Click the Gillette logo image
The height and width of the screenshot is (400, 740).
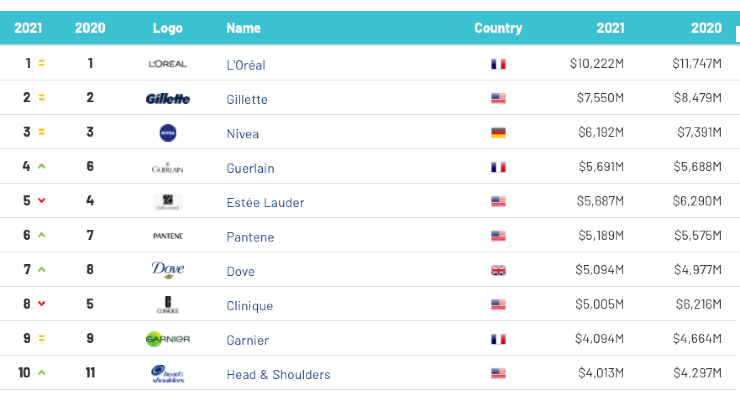(x=168, y=99)
